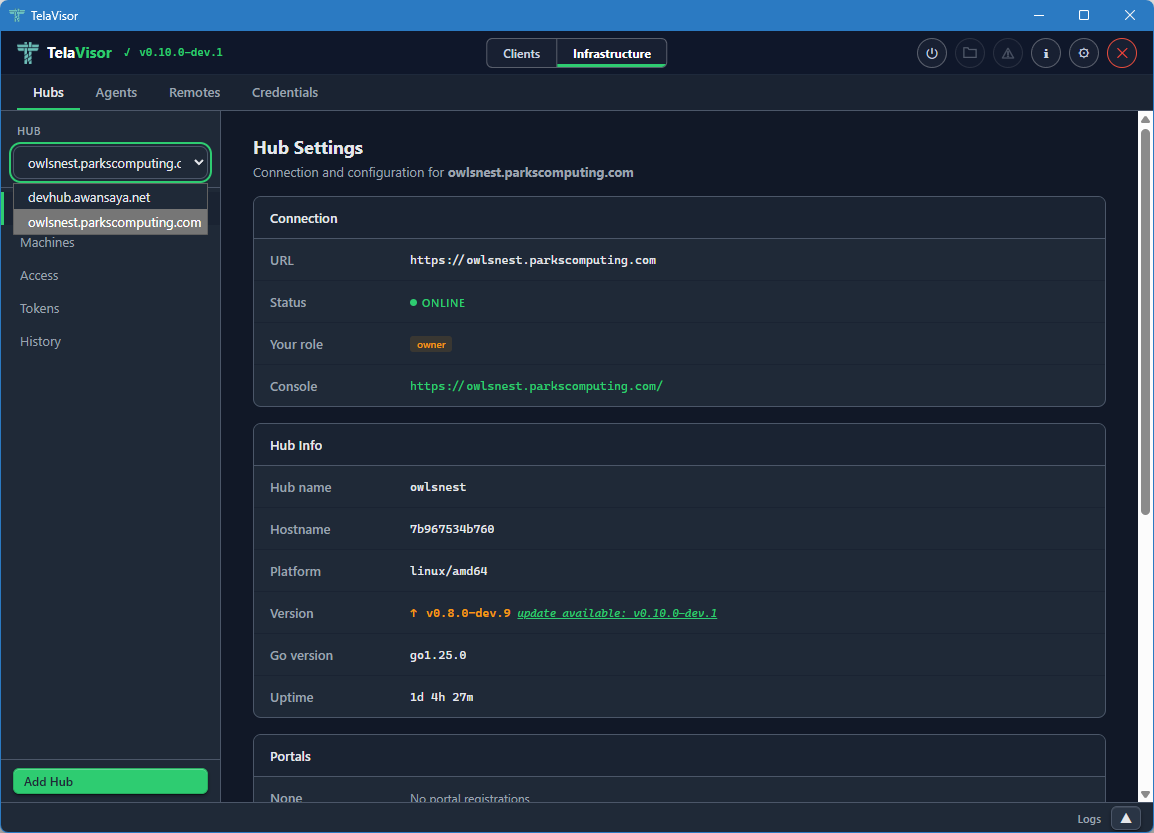Image resolution: width=1154 pixels, height=833 pixels.
Task: Open the settings gear icon
Action: [x=1083, y=53]
